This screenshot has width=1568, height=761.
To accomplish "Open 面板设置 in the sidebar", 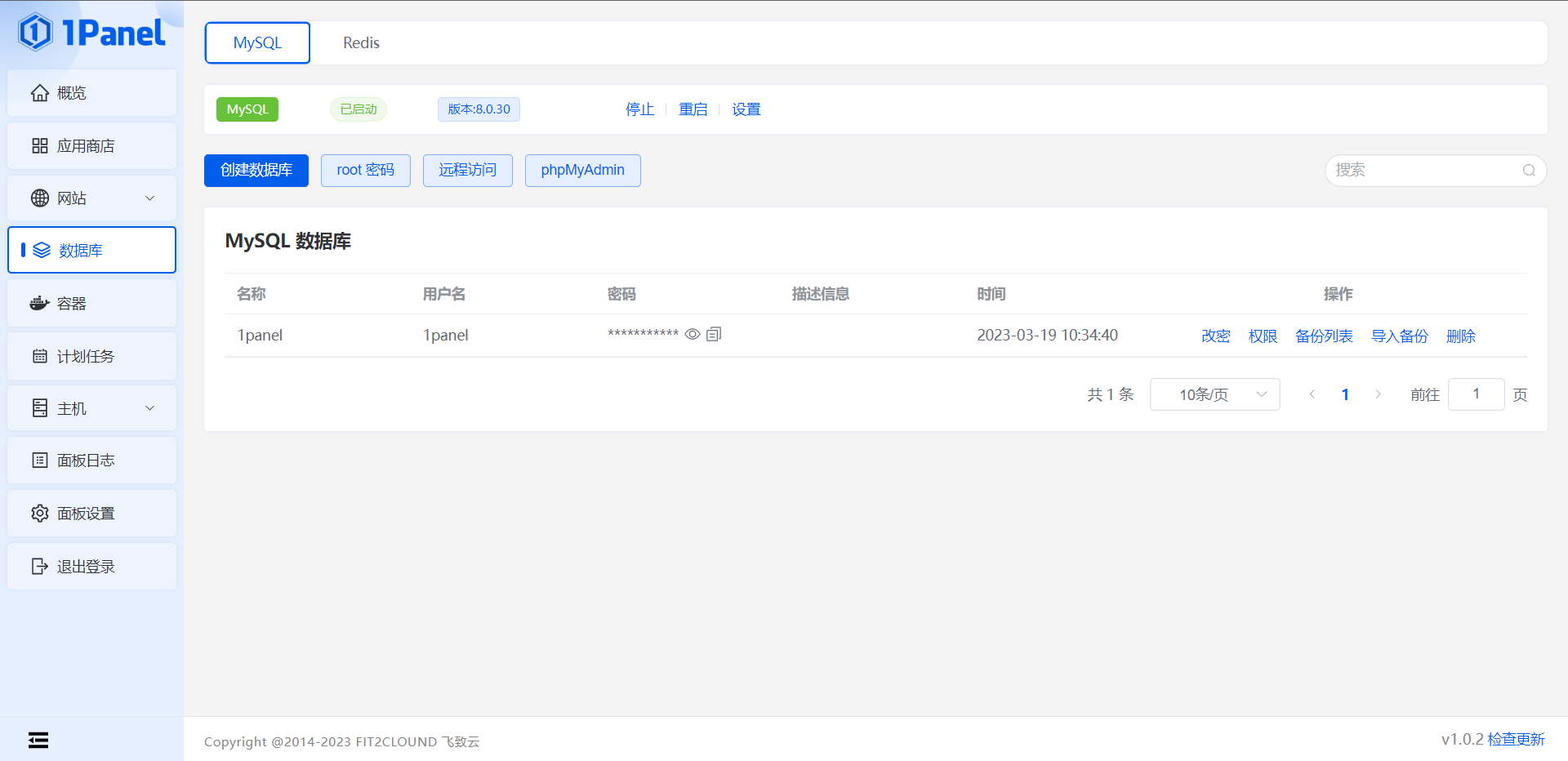I will pyautogui.click(x=91, y=514).
